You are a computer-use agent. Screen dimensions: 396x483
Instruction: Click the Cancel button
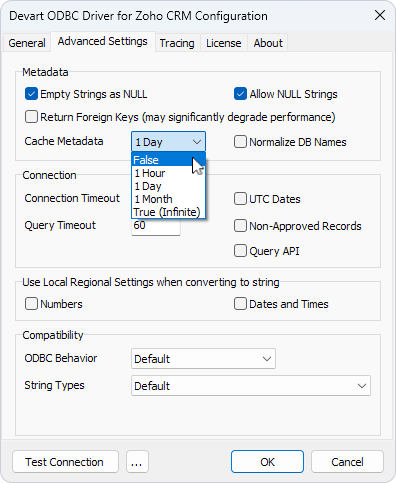point(347,462)
